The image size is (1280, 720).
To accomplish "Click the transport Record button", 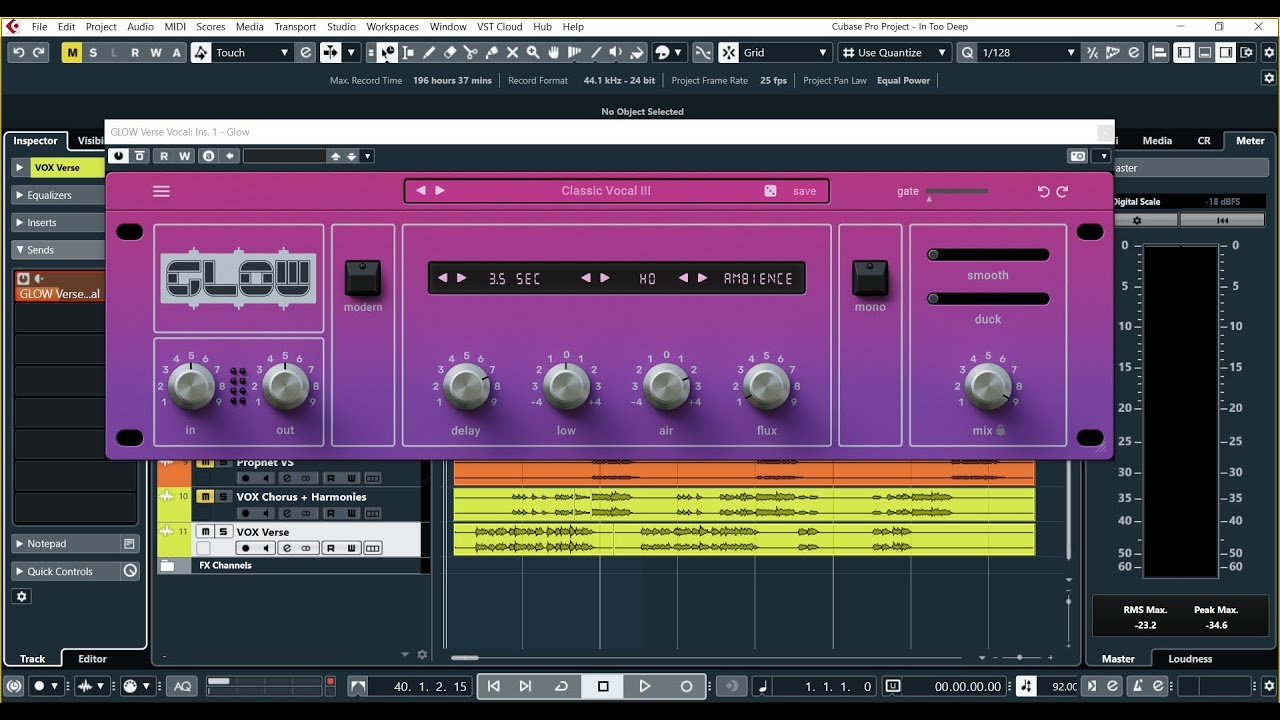I will 686,686.
